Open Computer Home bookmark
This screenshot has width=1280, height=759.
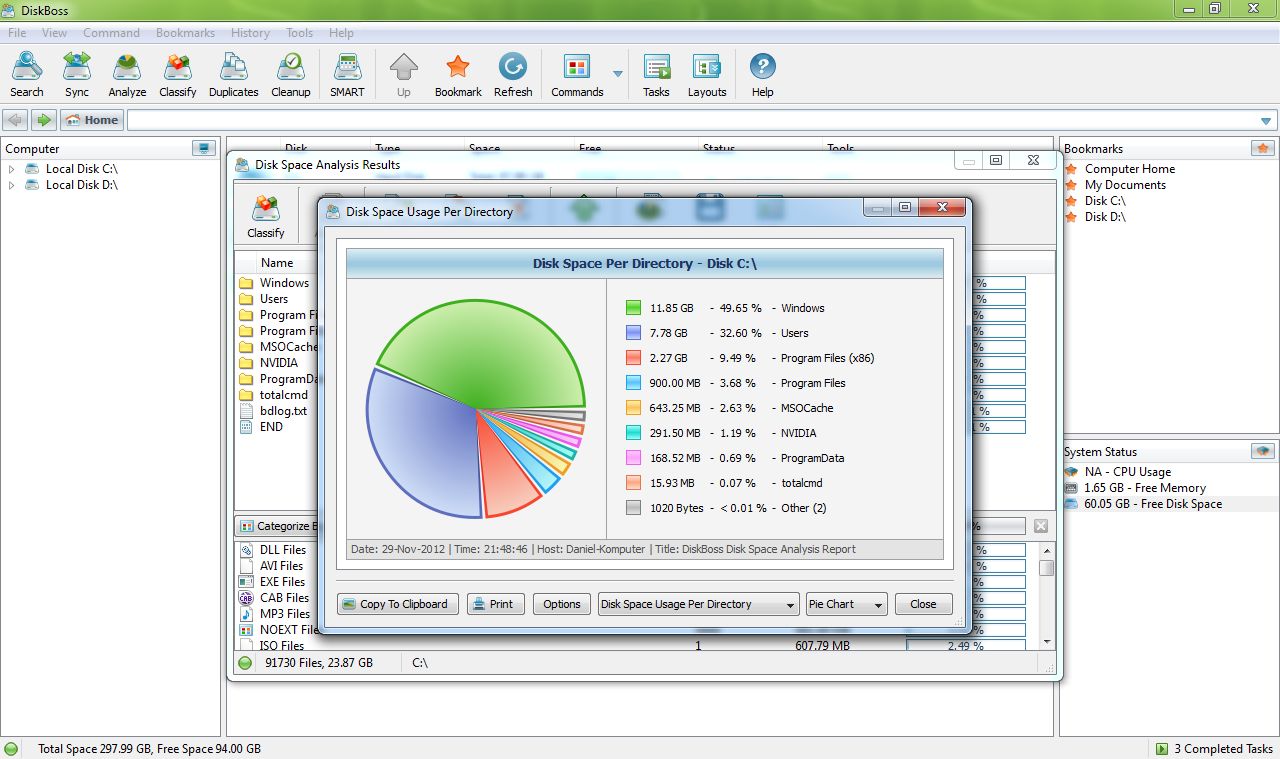coord(1130,169)
